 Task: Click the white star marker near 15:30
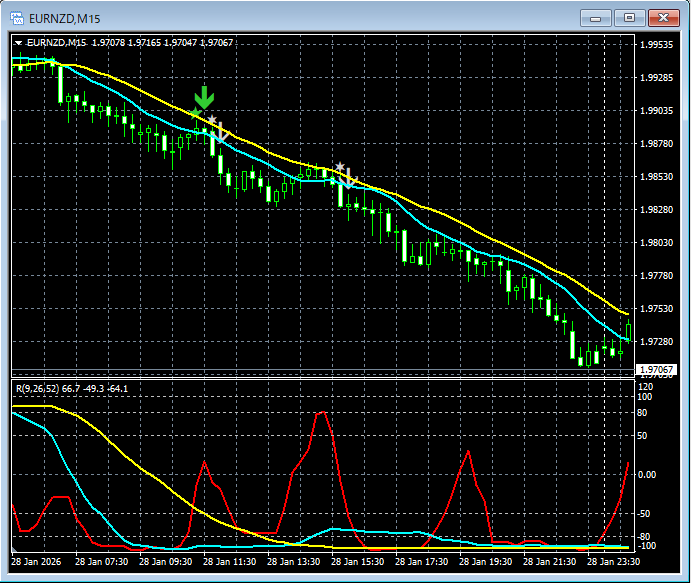pos(340,167)
